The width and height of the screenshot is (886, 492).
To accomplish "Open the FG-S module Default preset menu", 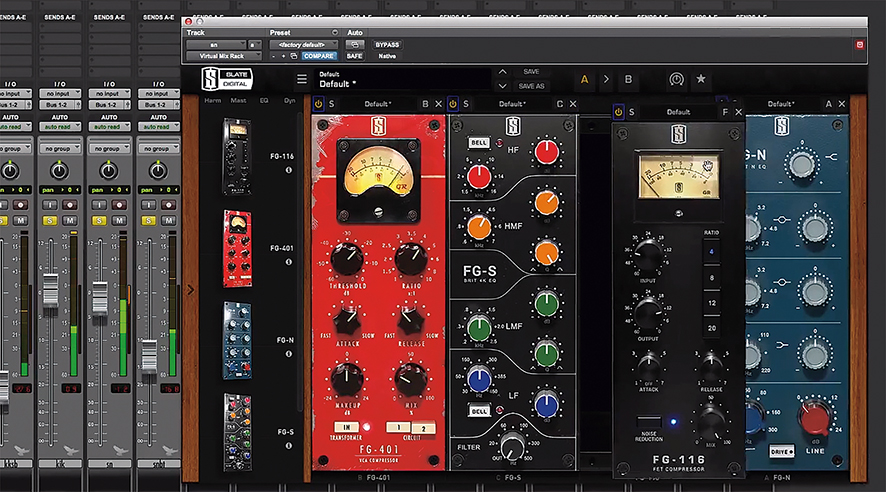I will coord(512,104).
